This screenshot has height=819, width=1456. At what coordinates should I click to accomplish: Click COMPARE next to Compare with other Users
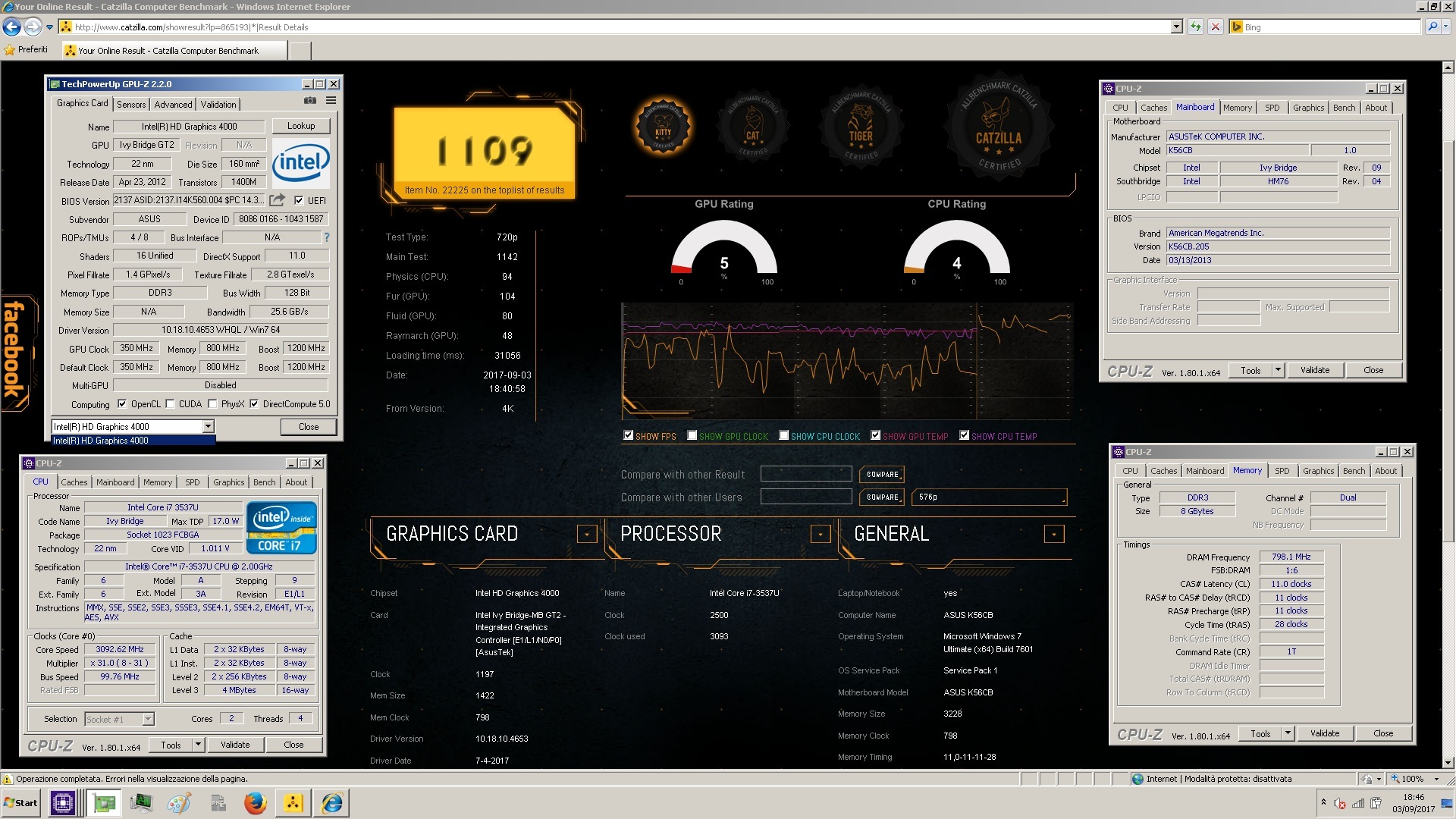click(x=883, y=497)
